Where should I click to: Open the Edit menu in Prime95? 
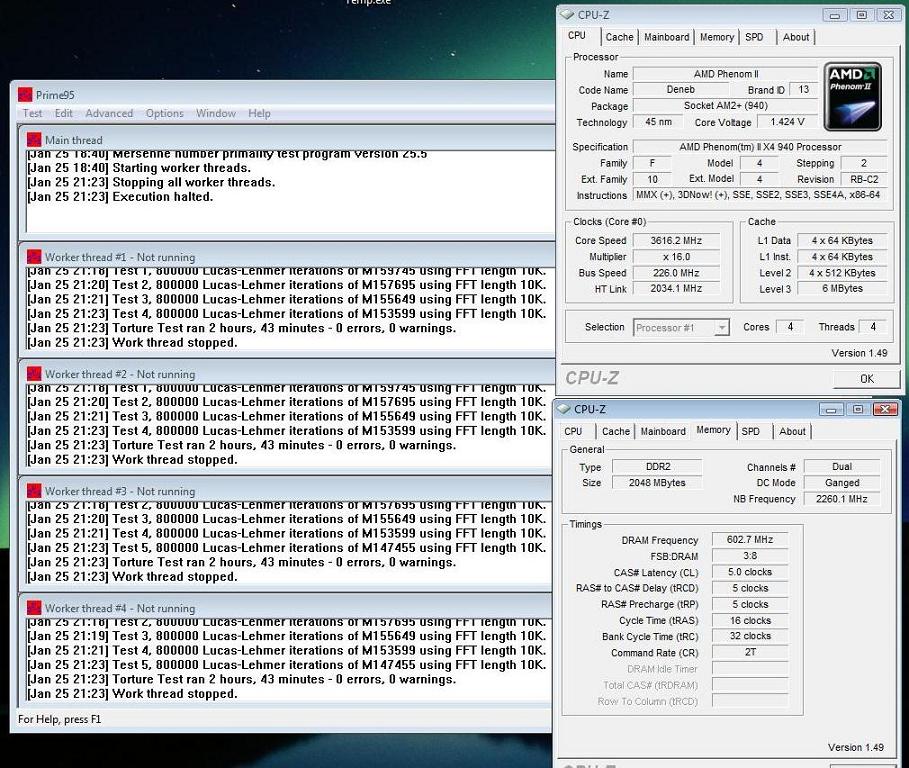point(64,113)
